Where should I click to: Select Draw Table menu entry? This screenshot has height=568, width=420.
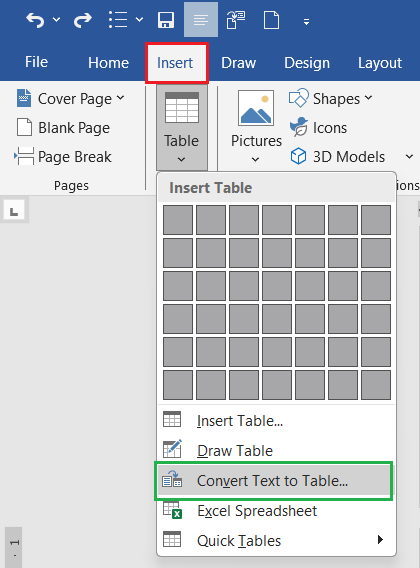(276, 450)
